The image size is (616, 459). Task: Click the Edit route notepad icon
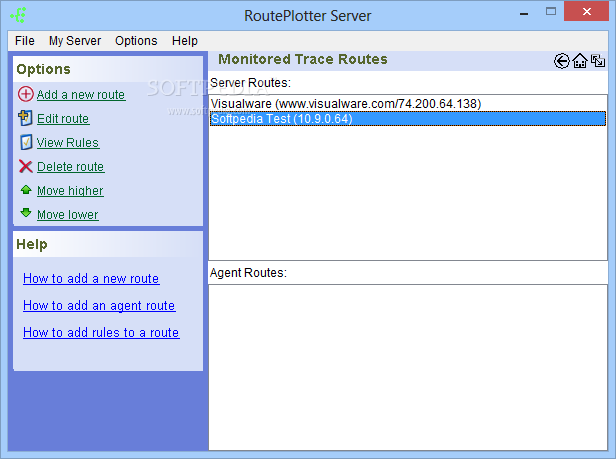point(26,118)
